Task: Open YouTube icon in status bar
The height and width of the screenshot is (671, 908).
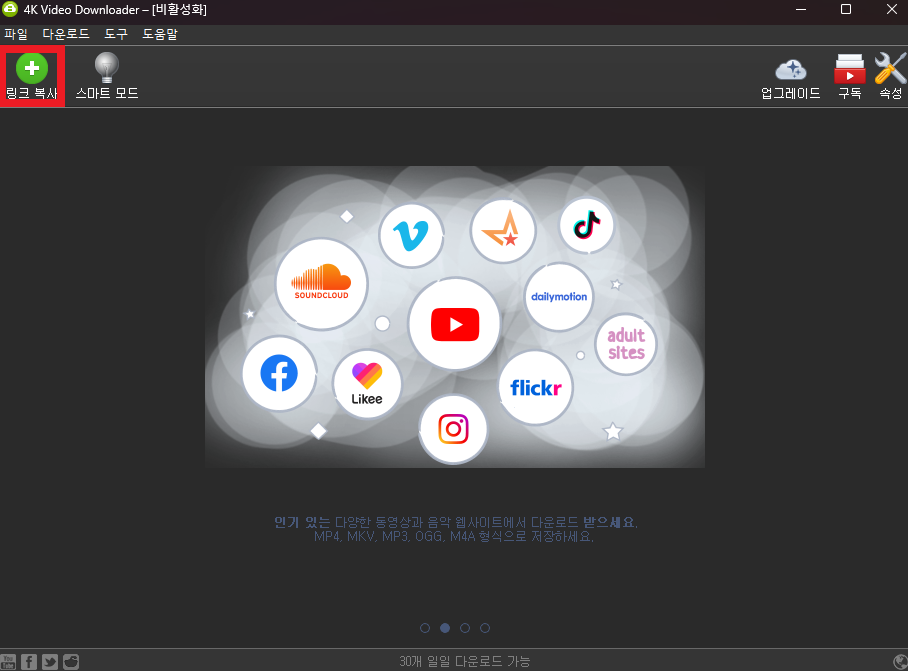Action: (x=8, y=661)
